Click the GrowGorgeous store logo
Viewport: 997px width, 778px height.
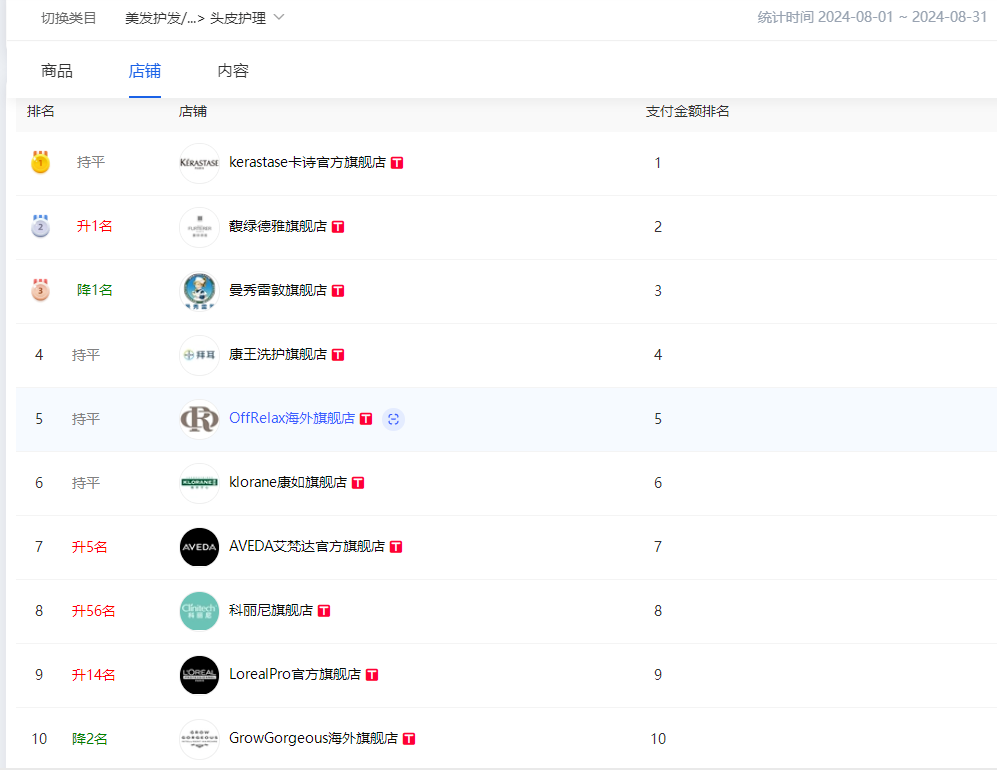point(200,739)
